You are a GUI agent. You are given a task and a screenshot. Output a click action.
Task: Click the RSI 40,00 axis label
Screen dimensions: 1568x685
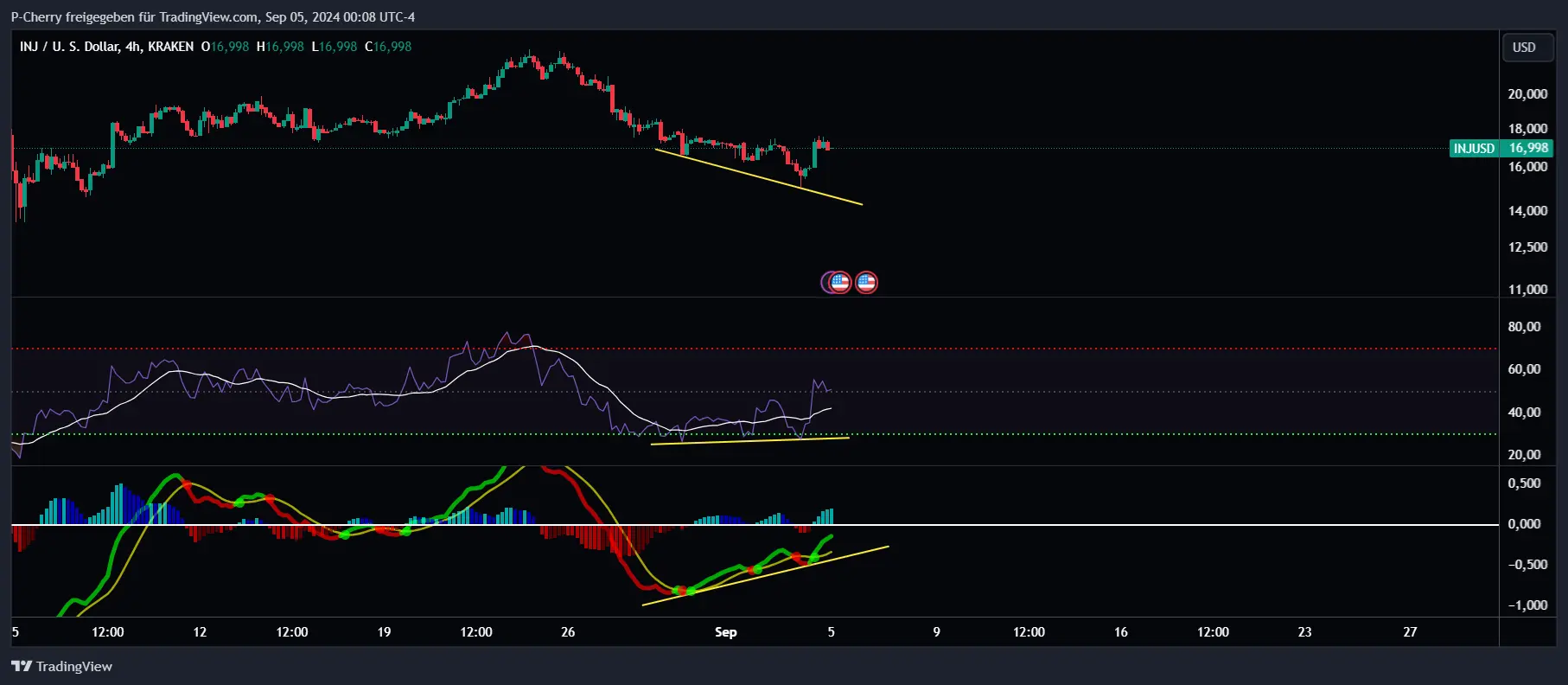point(1524,413)
